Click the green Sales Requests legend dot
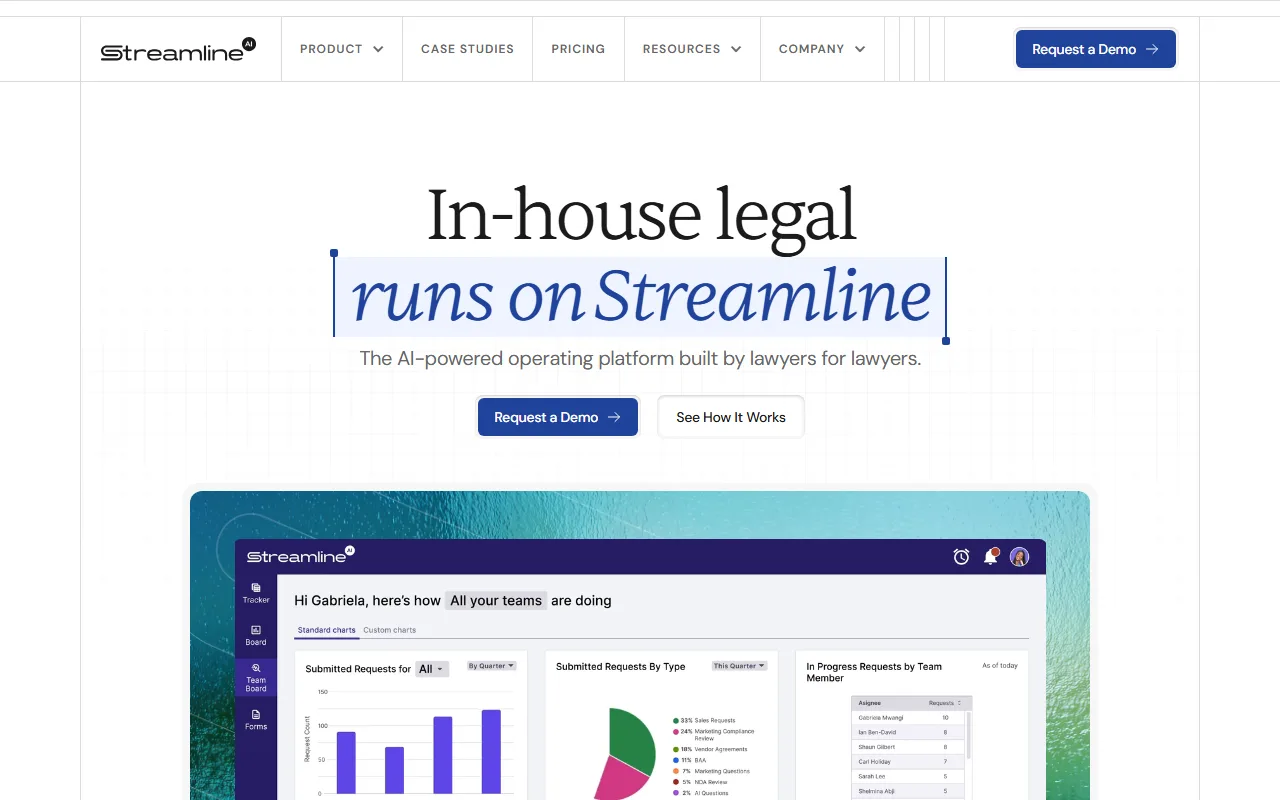Viewport: 1280px width, 800px height. coord(676,720)
